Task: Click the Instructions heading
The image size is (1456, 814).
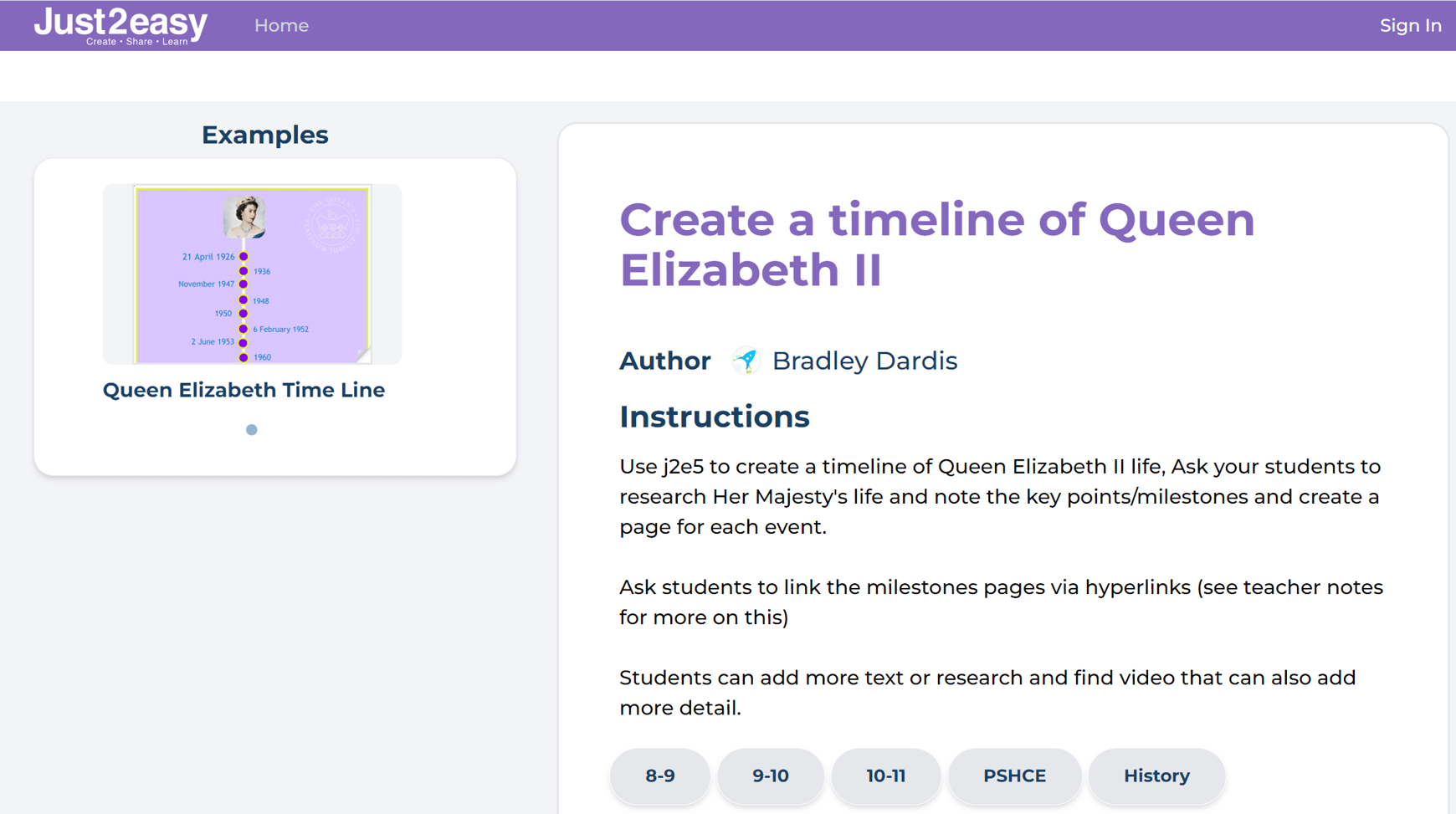Action: pos(714,417)
